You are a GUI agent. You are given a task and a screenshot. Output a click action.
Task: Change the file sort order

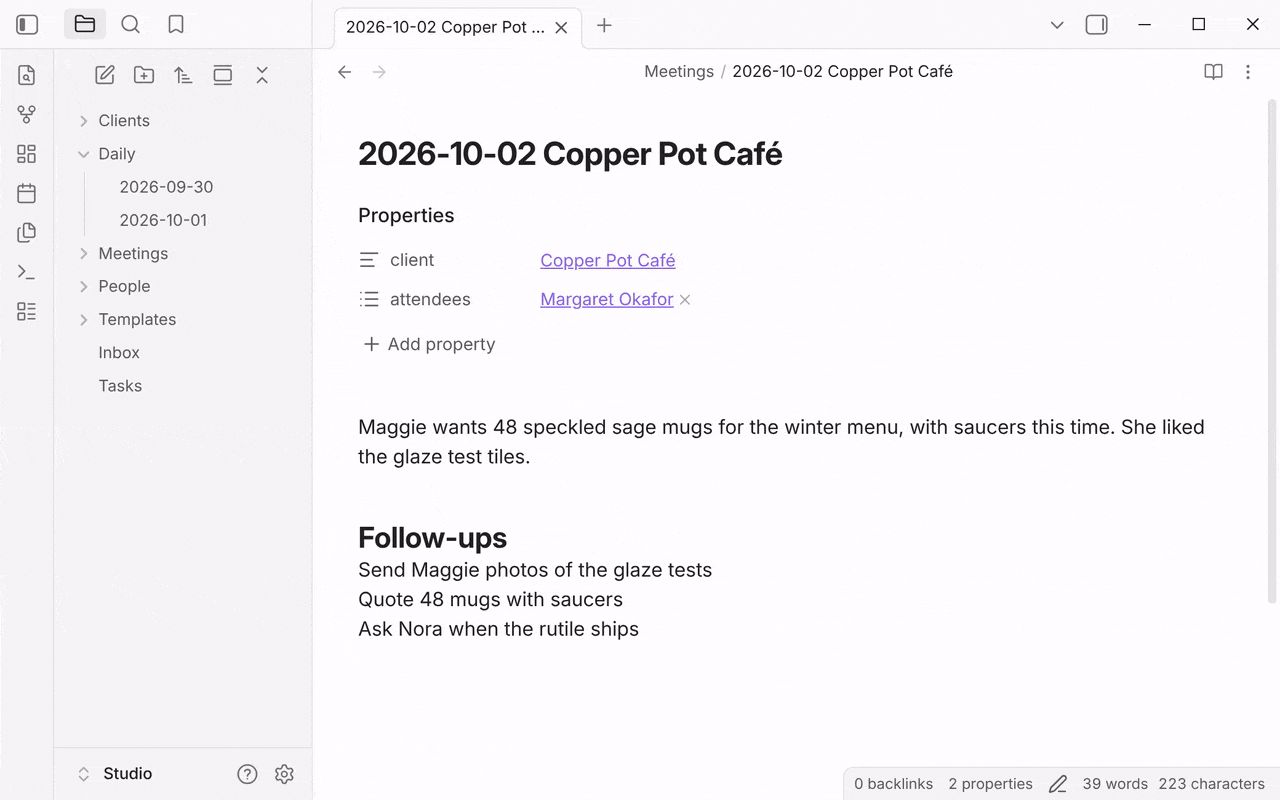pyautogui.click(x=183, y=75)
